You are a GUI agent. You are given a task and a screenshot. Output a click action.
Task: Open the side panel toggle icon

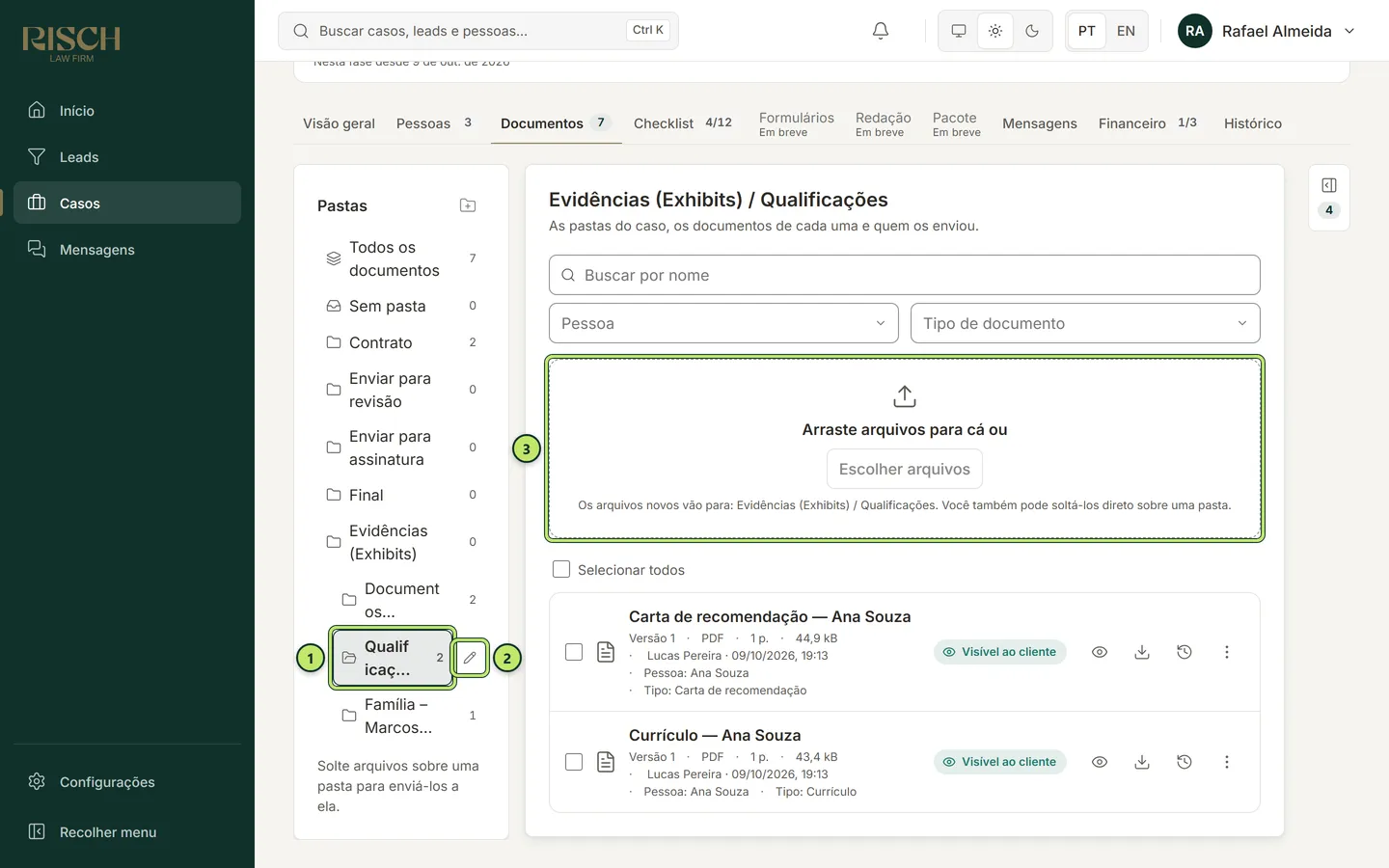1328,185
